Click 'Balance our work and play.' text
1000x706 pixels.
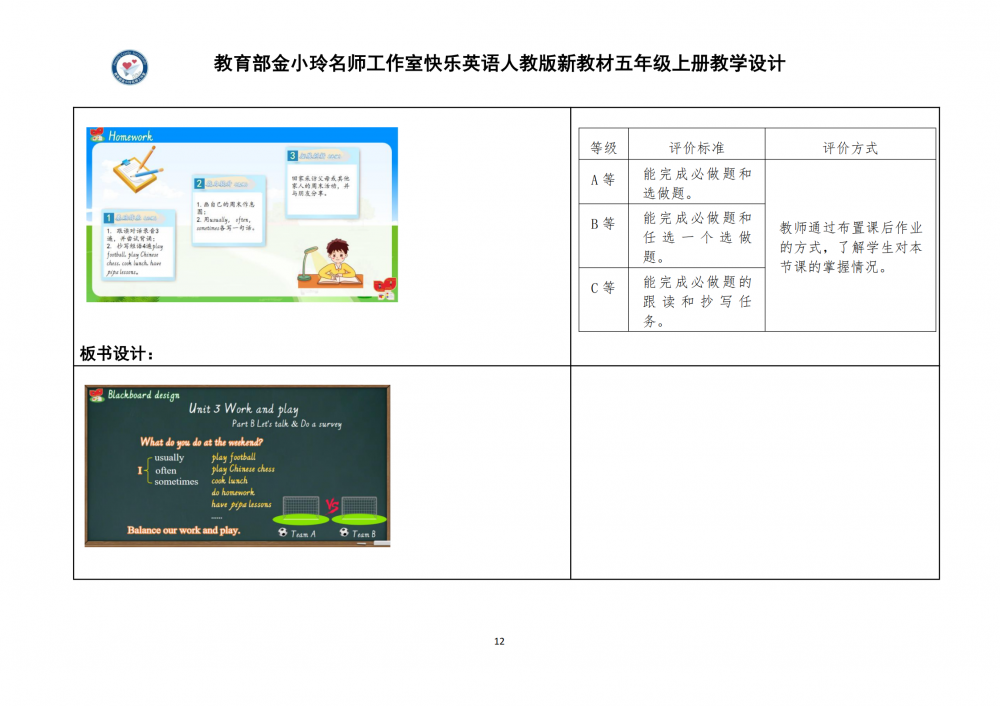[184, 530]
